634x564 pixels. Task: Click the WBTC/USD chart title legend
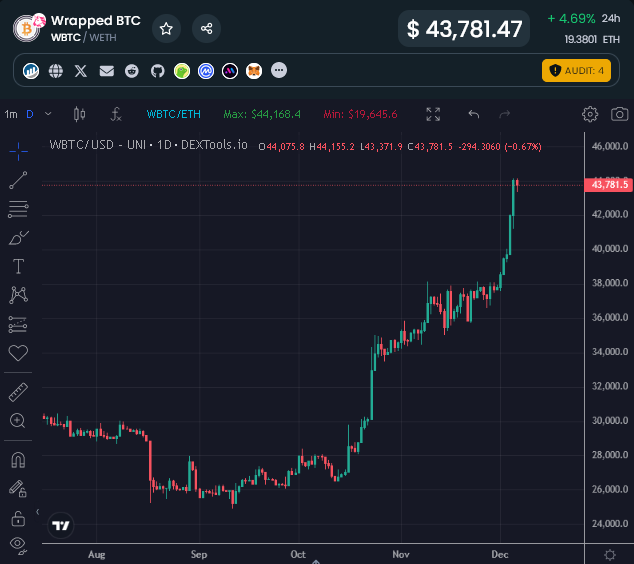pyautogui.click(x=148, y=145)
